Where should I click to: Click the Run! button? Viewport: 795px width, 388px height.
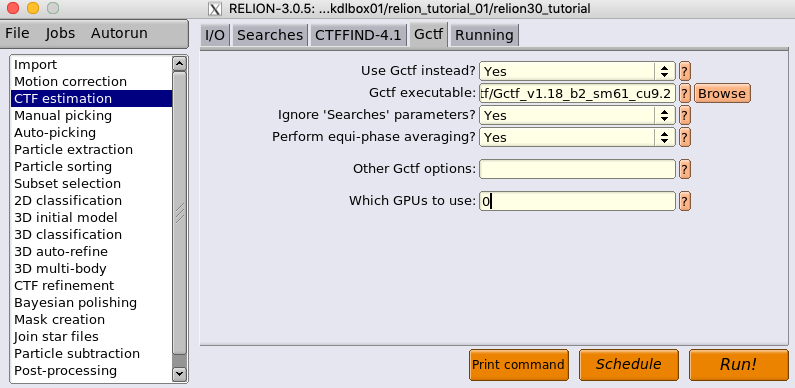pyautogui.click(x=738, y=365)
